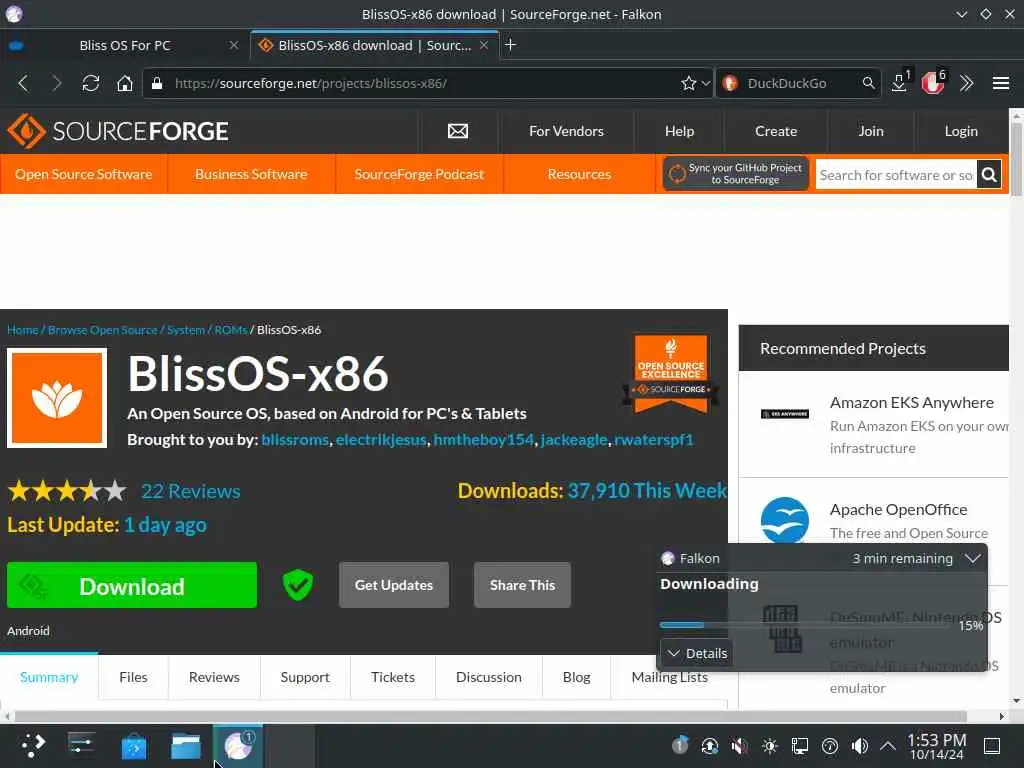Open the Falkon hamburger main menu

[1000, 83]
